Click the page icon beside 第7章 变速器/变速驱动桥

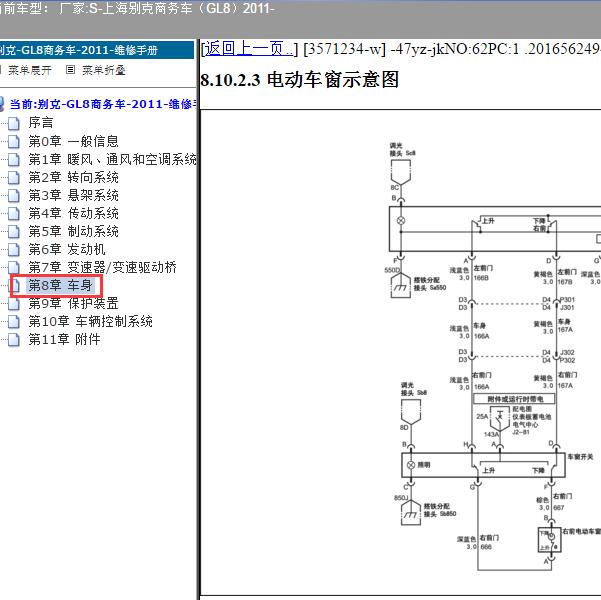click(x=14, y=268)
